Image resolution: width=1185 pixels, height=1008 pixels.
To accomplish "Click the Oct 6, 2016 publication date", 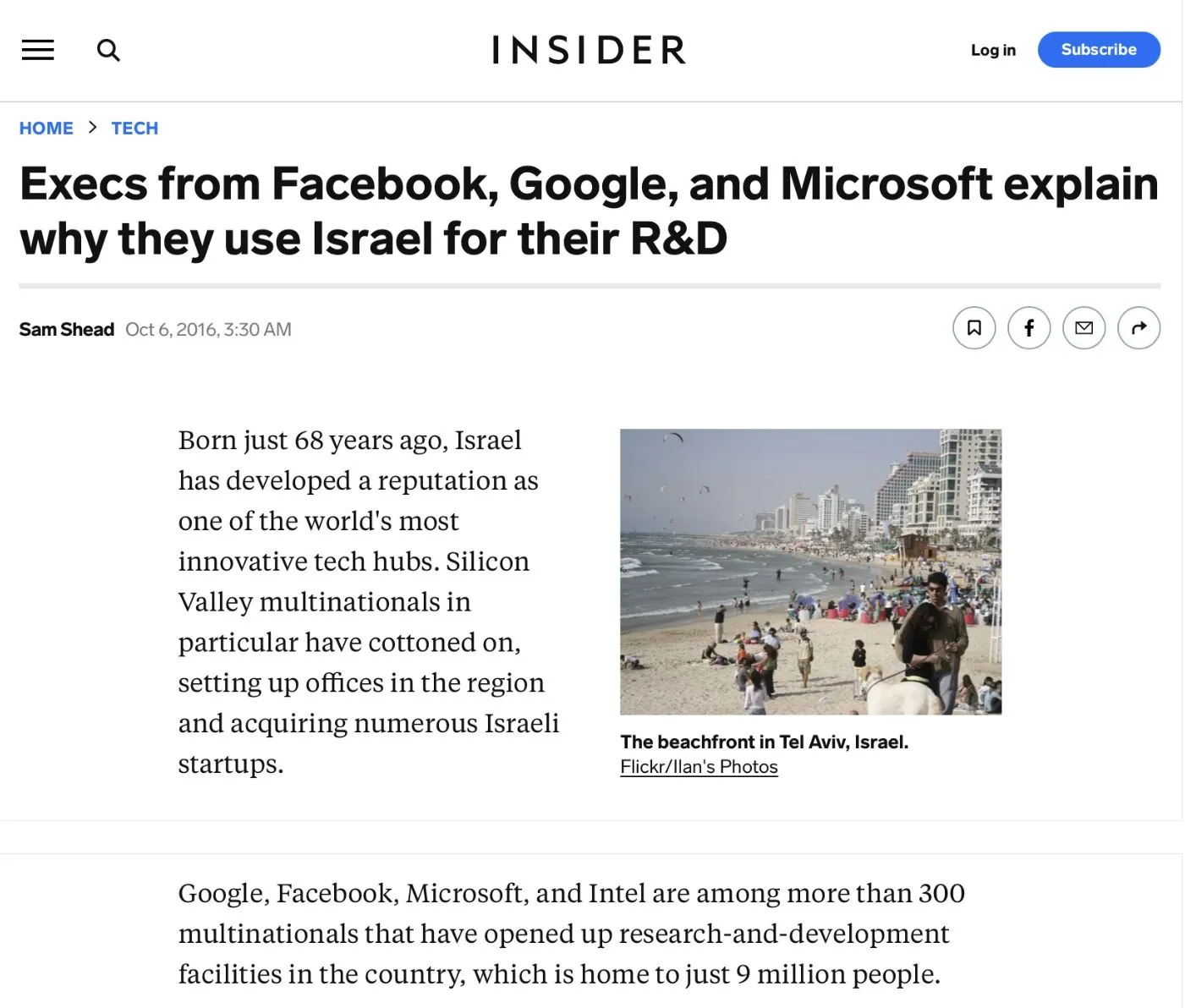I will tap(208, 330).
